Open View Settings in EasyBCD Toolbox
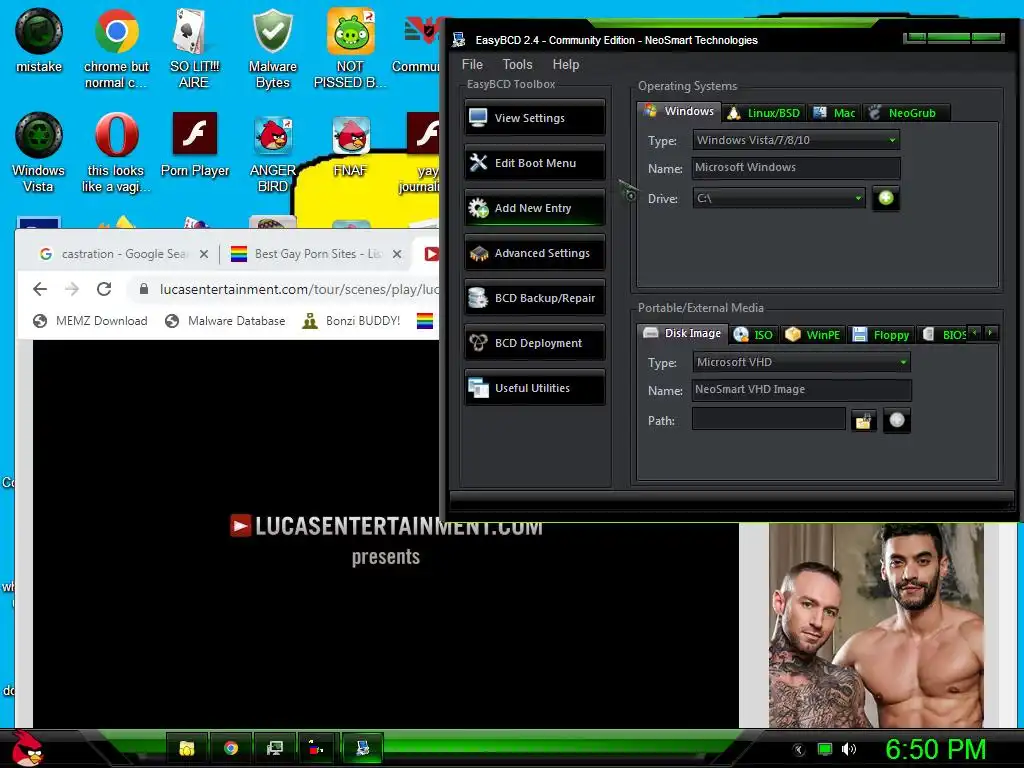The image size is (1024, 768). click(x=534, y=118)
